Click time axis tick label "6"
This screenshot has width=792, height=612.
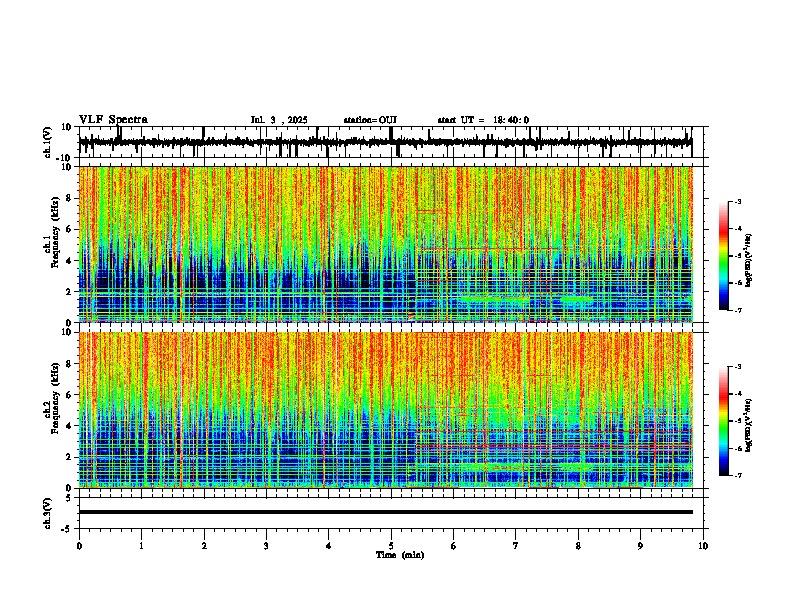pos(454,546)
